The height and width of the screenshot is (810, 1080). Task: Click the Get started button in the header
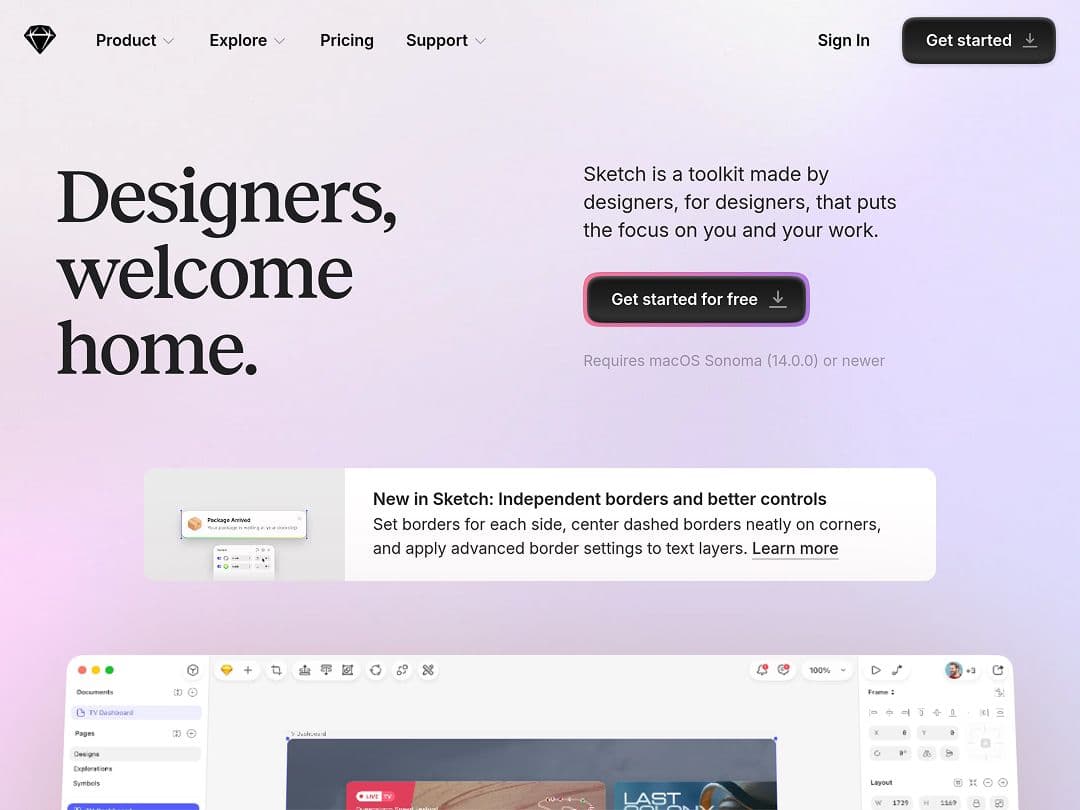[978, 41]
